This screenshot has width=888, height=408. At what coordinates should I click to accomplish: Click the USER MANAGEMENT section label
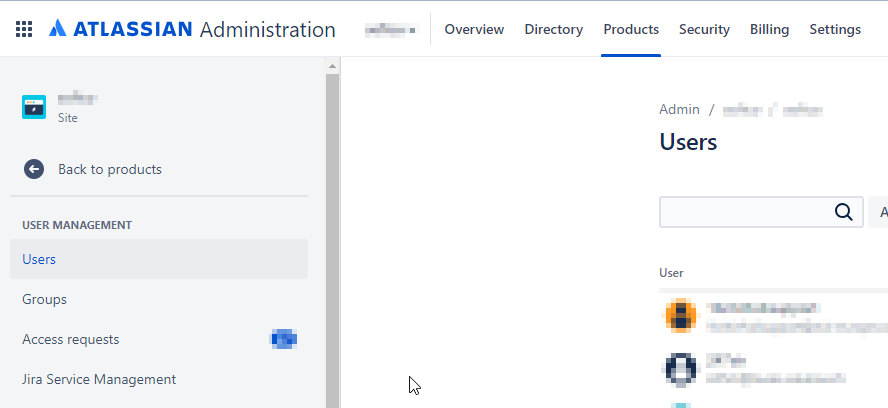(77, 225)
